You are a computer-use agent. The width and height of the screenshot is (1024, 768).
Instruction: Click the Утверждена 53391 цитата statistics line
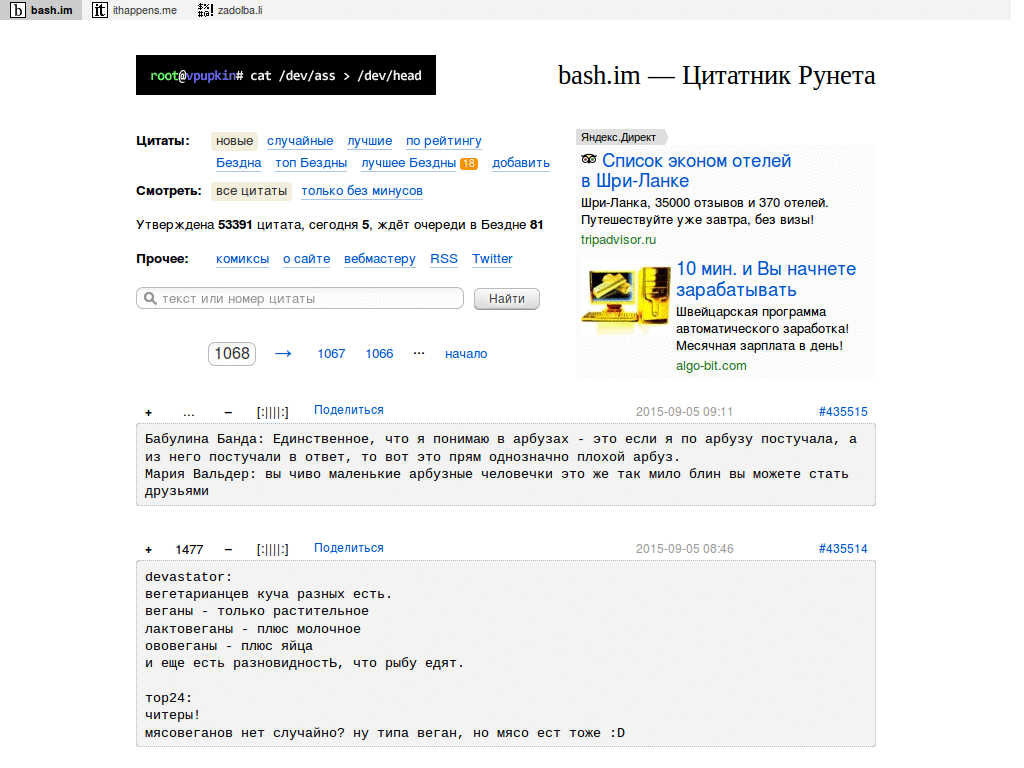click(x=340, y=225)
